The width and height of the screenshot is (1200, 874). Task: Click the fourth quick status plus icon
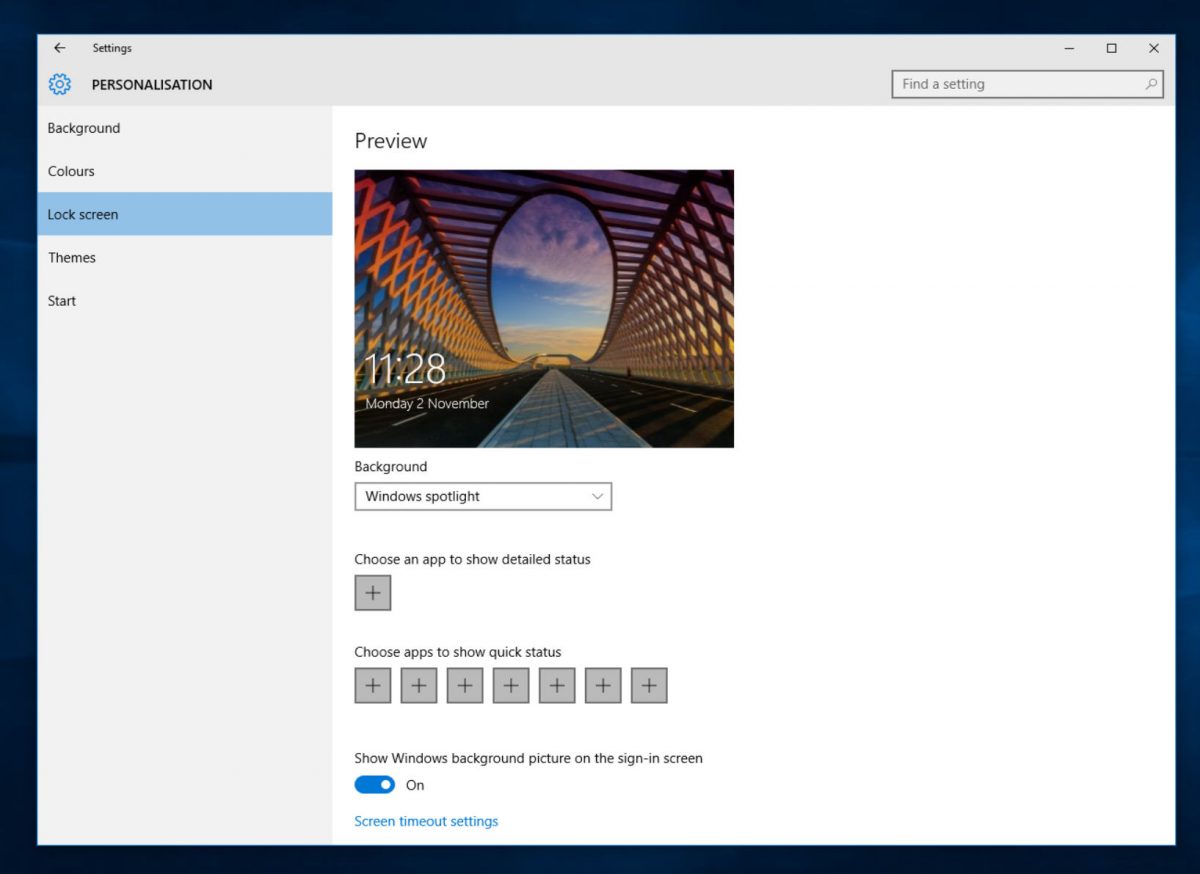510,685
